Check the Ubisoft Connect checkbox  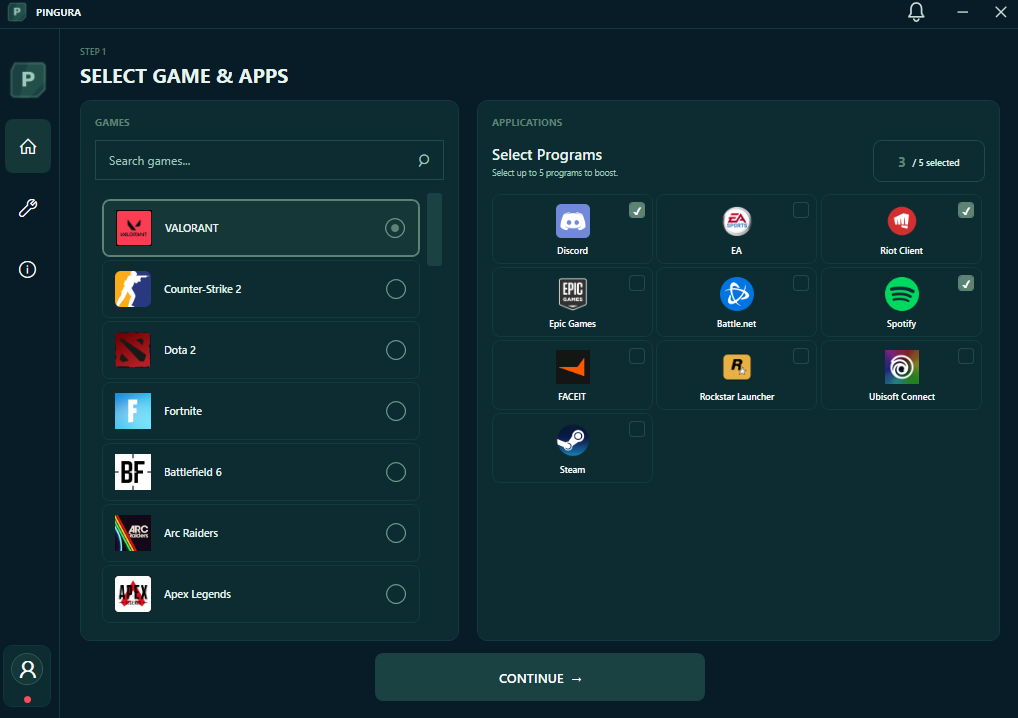[966, 356]
